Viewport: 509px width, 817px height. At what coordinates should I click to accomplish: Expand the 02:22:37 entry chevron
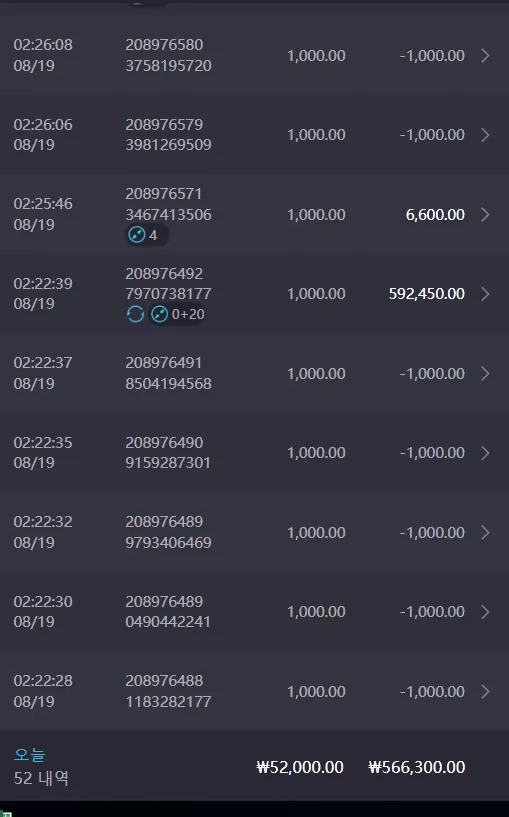(485, 374)
